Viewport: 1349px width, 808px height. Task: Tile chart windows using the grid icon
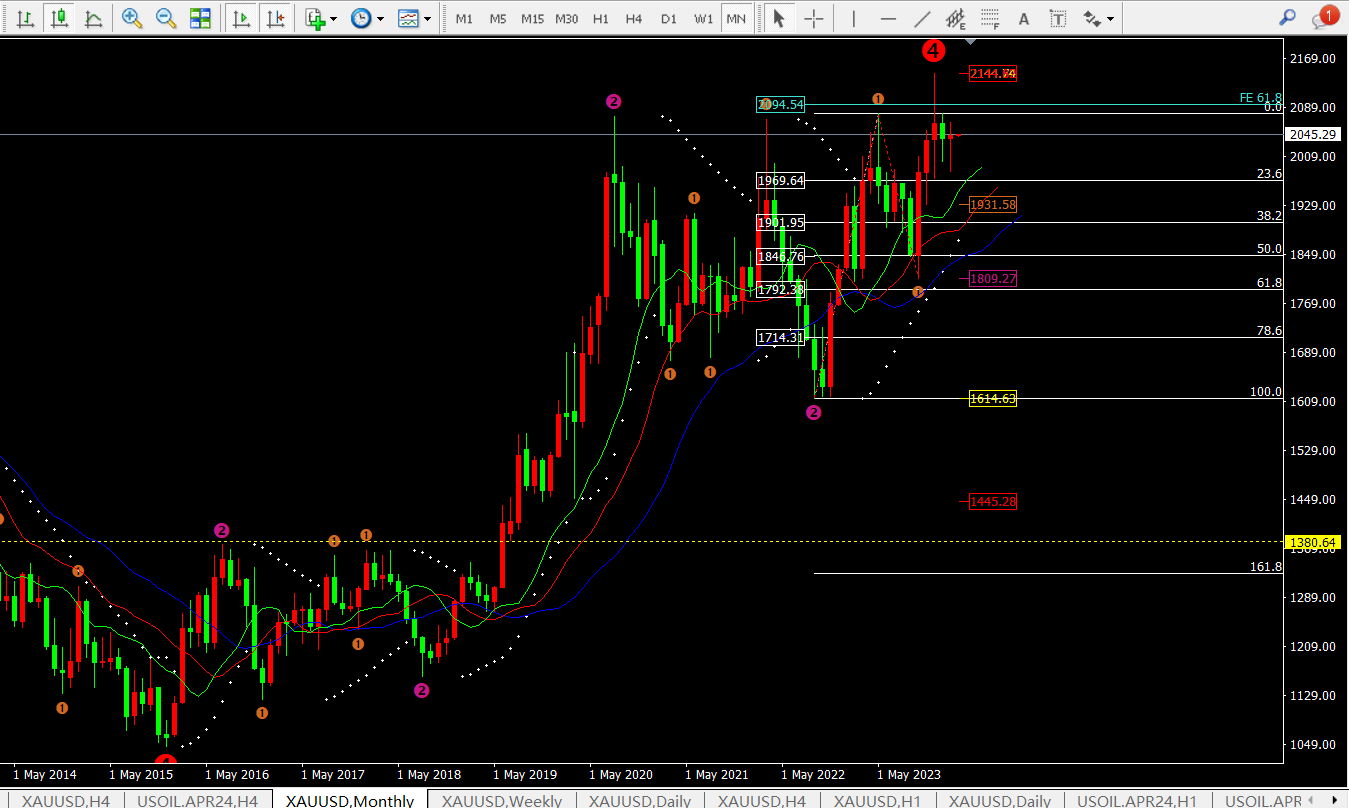200,18
